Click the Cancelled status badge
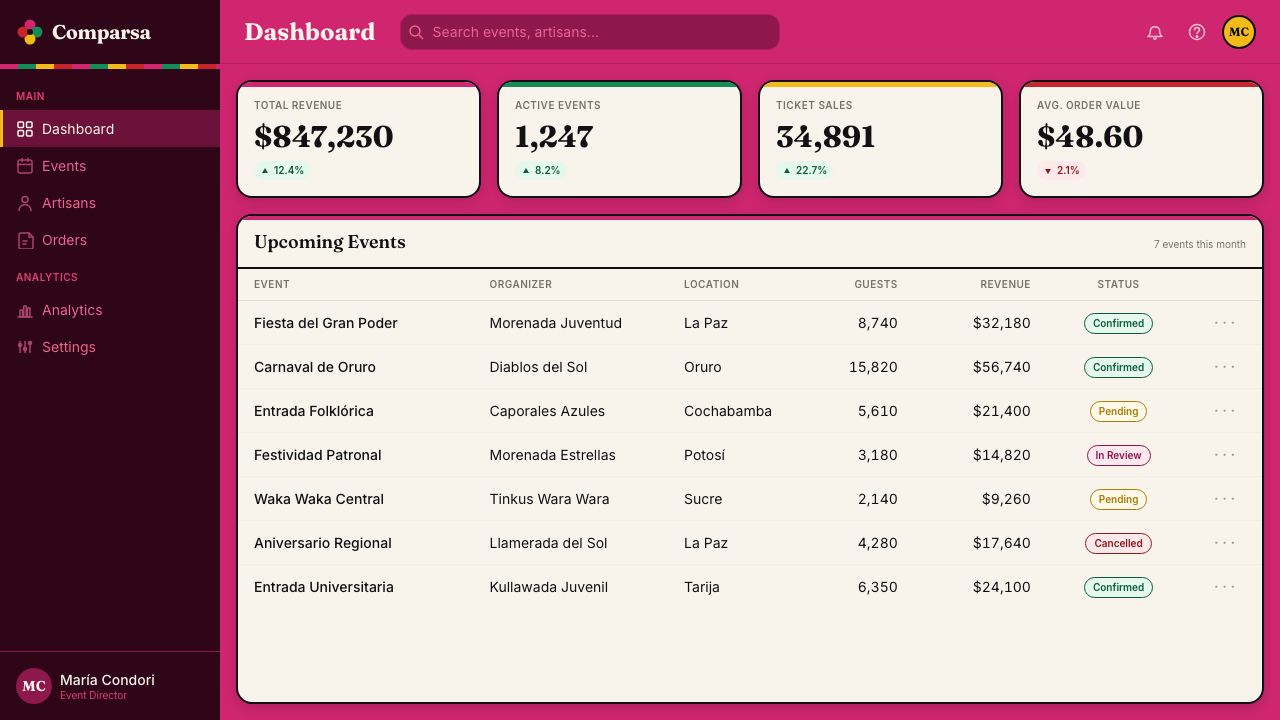1280x720 pixels. pos(1118,543)
